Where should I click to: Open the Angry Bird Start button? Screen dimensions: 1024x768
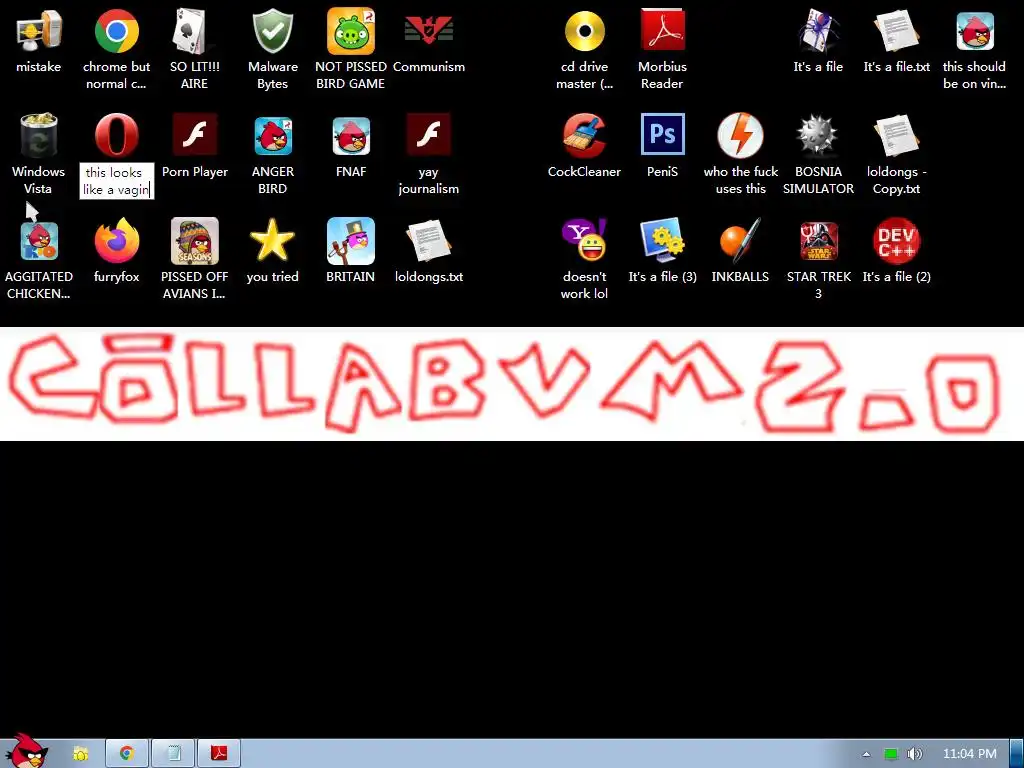point(27,751)
